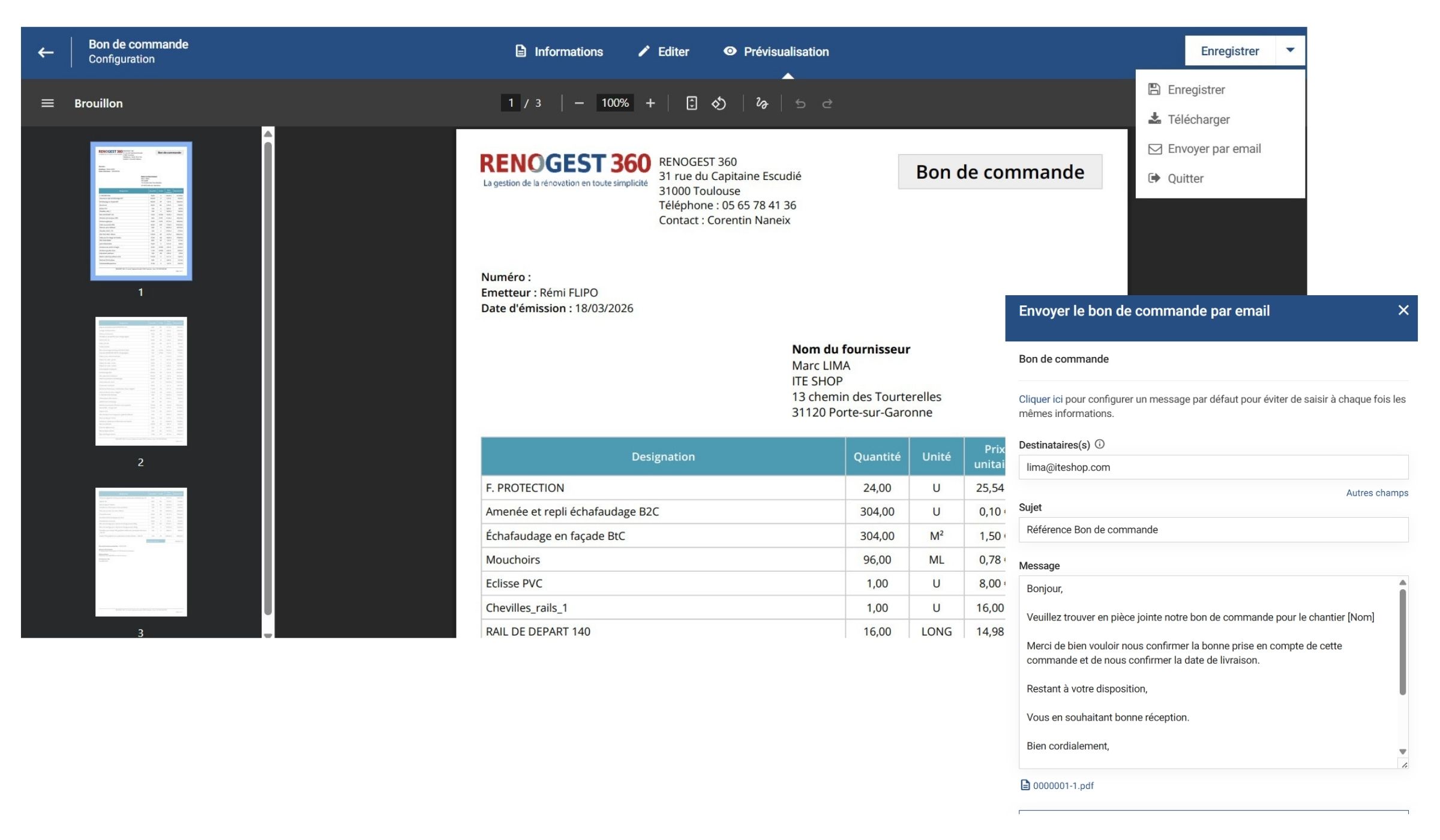This screenshot has width=1440, height=840.
Task: Toggle the sidebar hamburger menu
Action: pyautogui.click(x=47, y=103)
